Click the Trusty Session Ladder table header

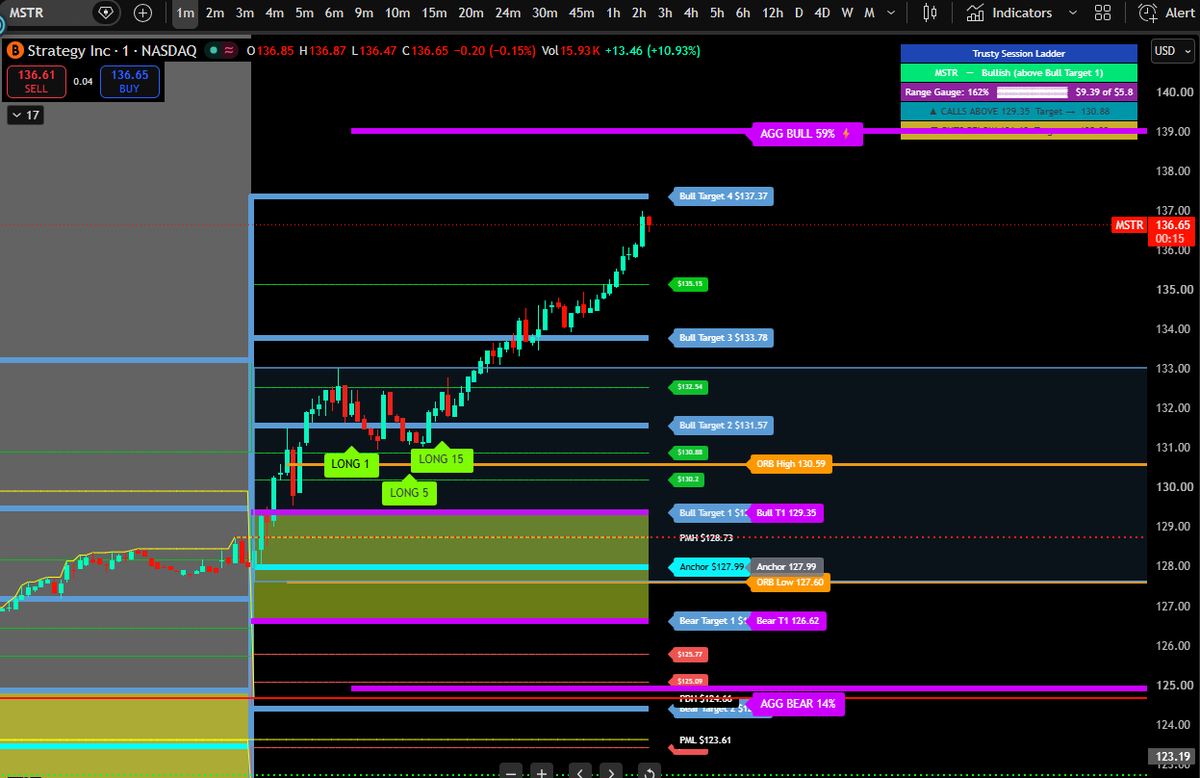(x=1019, y=54)
